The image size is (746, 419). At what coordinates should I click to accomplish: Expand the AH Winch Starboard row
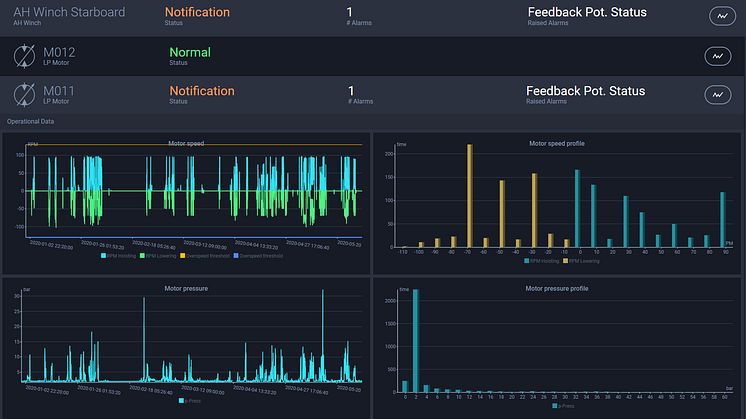[x=372, y=18]
